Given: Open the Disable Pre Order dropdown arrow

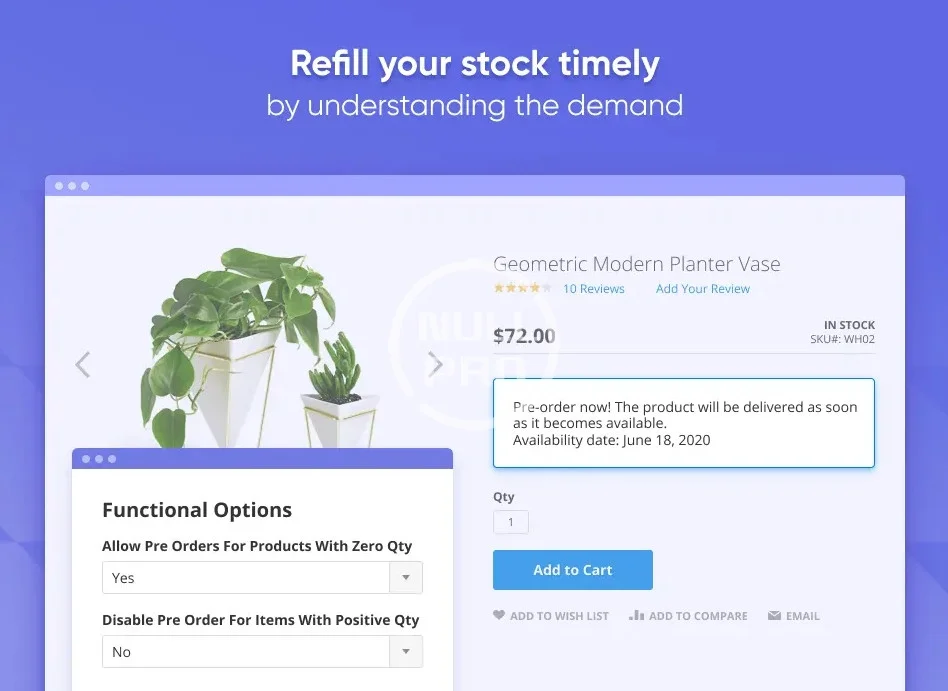Looking at the screenshot, I should point(405,652).
